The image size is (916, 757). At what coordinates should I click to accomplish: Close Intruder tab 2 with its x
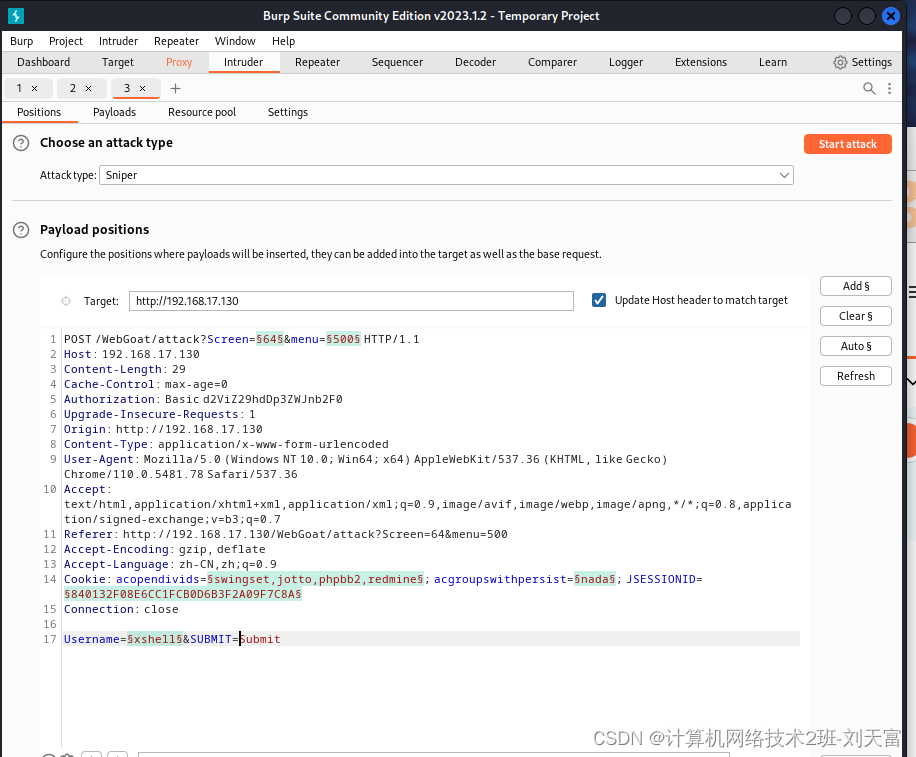tap(89, 88)
